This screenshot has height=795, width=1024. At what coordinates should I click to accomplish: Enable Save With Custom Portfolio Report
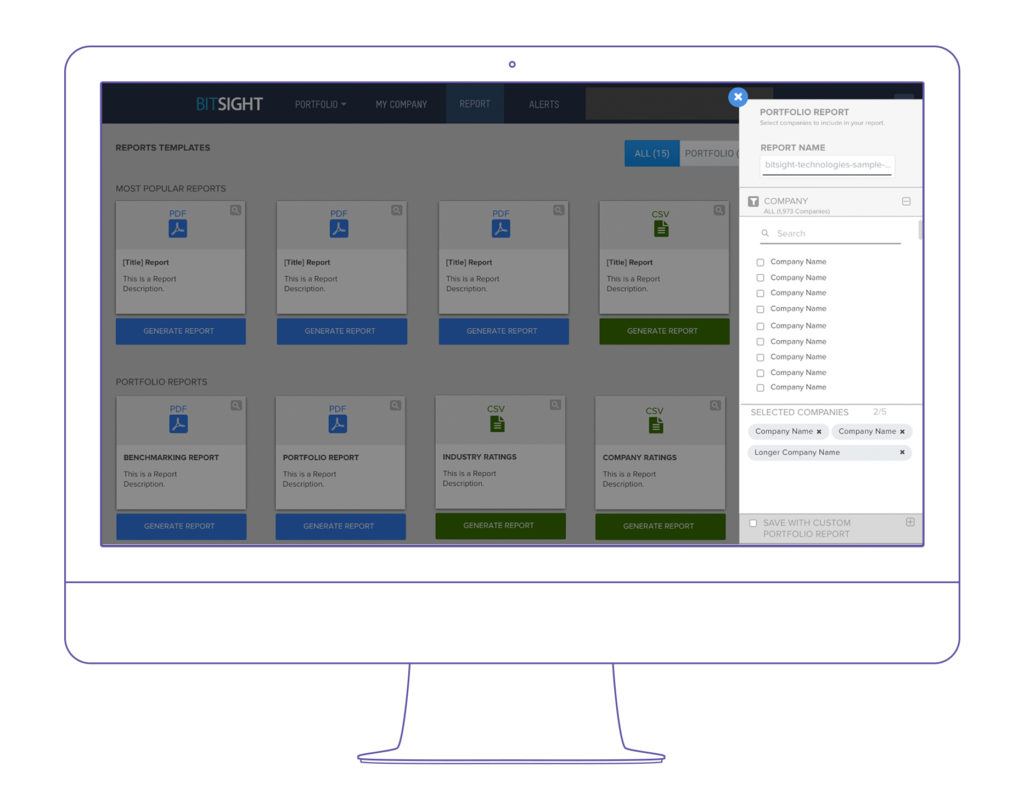(753, 523)
